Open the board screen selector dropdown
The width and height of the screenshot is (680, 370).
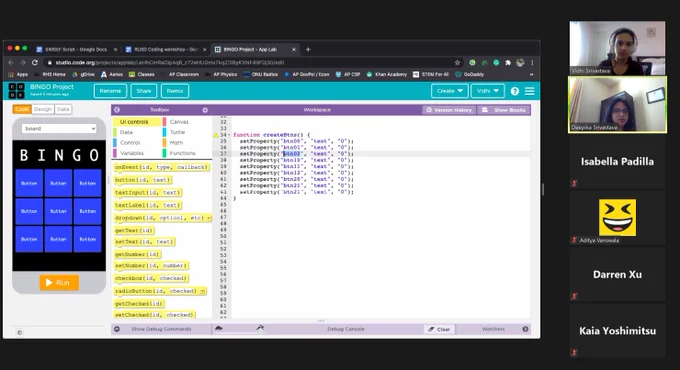coord(59,128)
